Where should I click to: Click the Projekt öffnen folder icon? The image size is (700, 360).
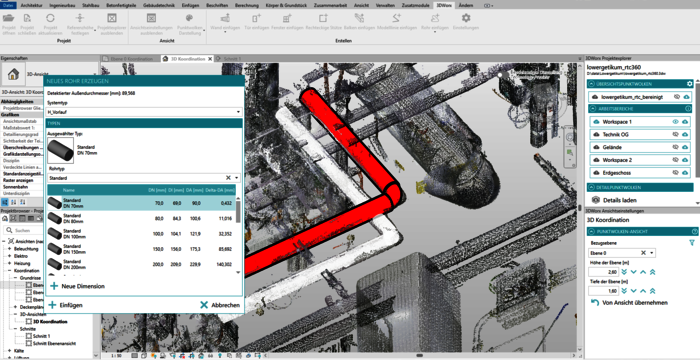point(8,18)
